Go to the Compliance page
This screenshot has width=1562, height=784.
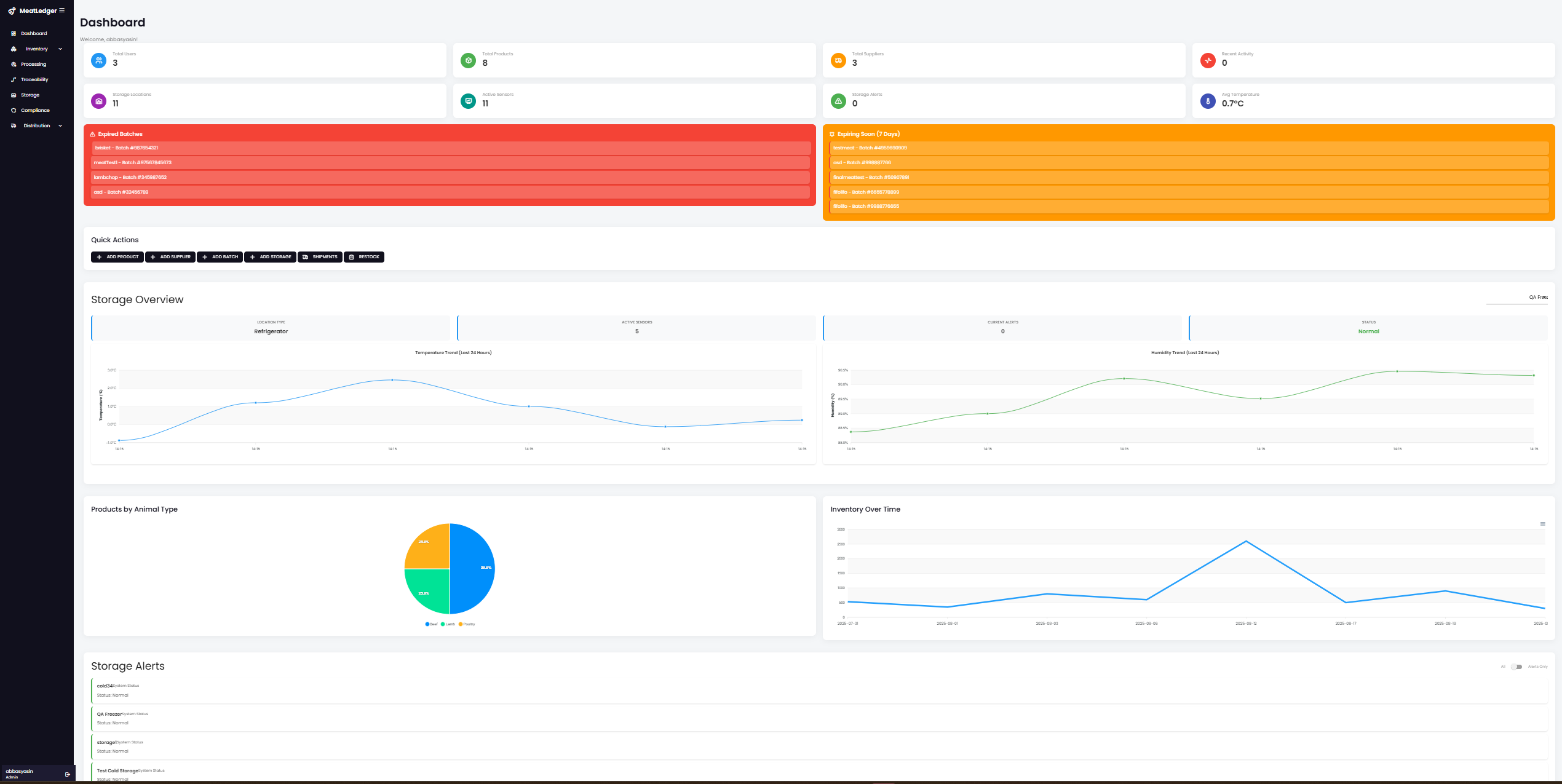[x=35, y=110]
